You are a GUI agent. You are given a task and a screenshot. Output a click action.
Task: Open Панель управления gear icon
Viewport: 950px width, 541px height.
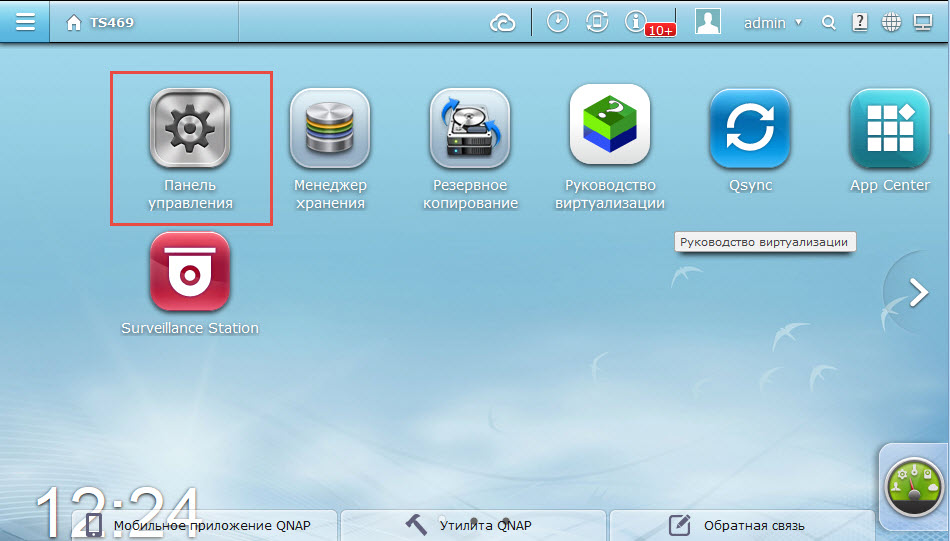click(x=190, y=128)
